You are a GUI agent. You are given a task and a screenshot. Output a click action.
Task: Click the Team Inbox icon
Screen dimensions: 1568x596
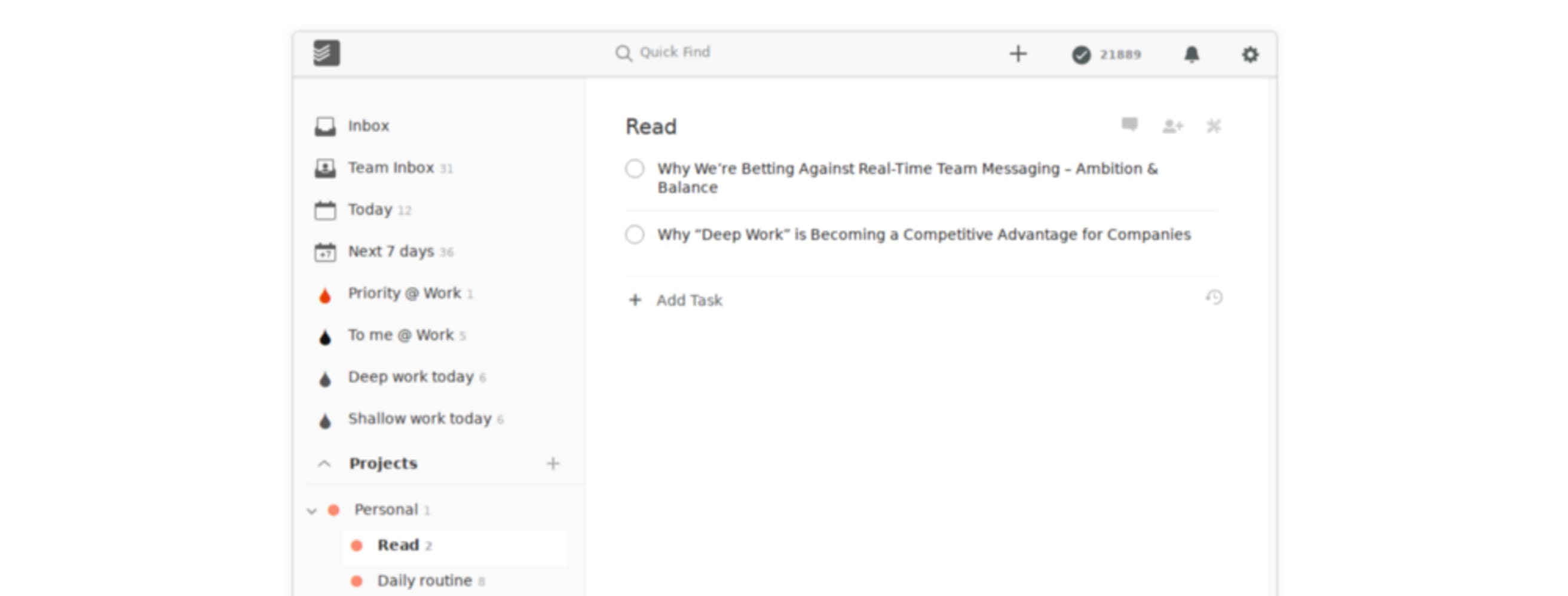tap(325, 168)
